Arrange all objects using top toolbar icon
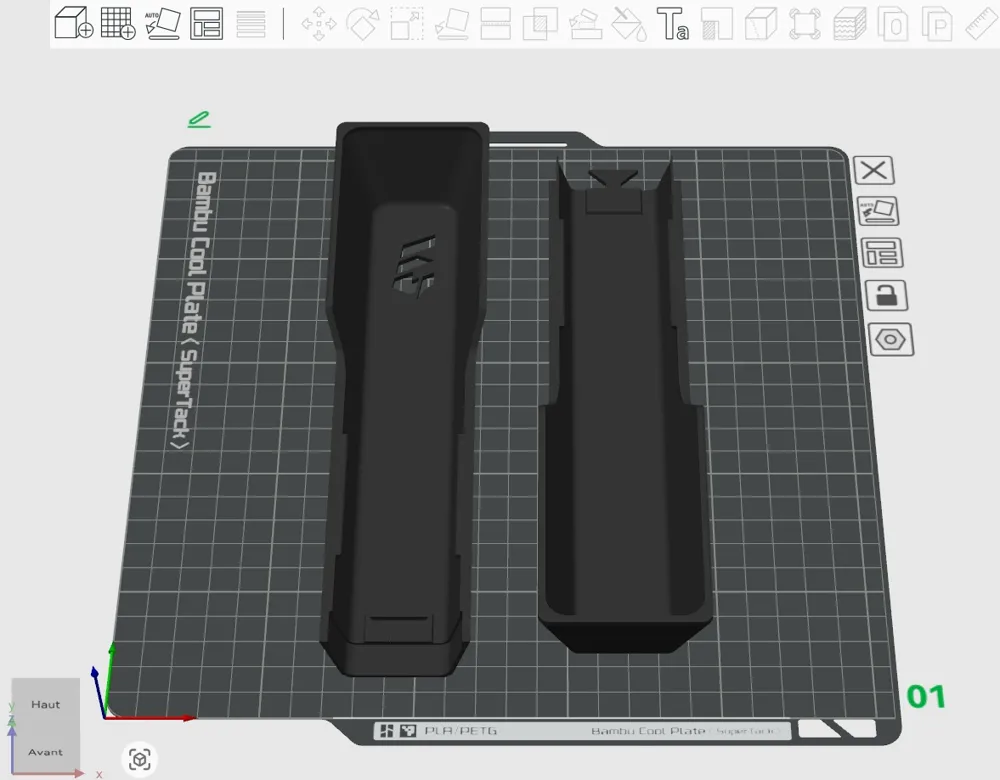This screenshot has width=1000, height=780. [x=207, y=24]
